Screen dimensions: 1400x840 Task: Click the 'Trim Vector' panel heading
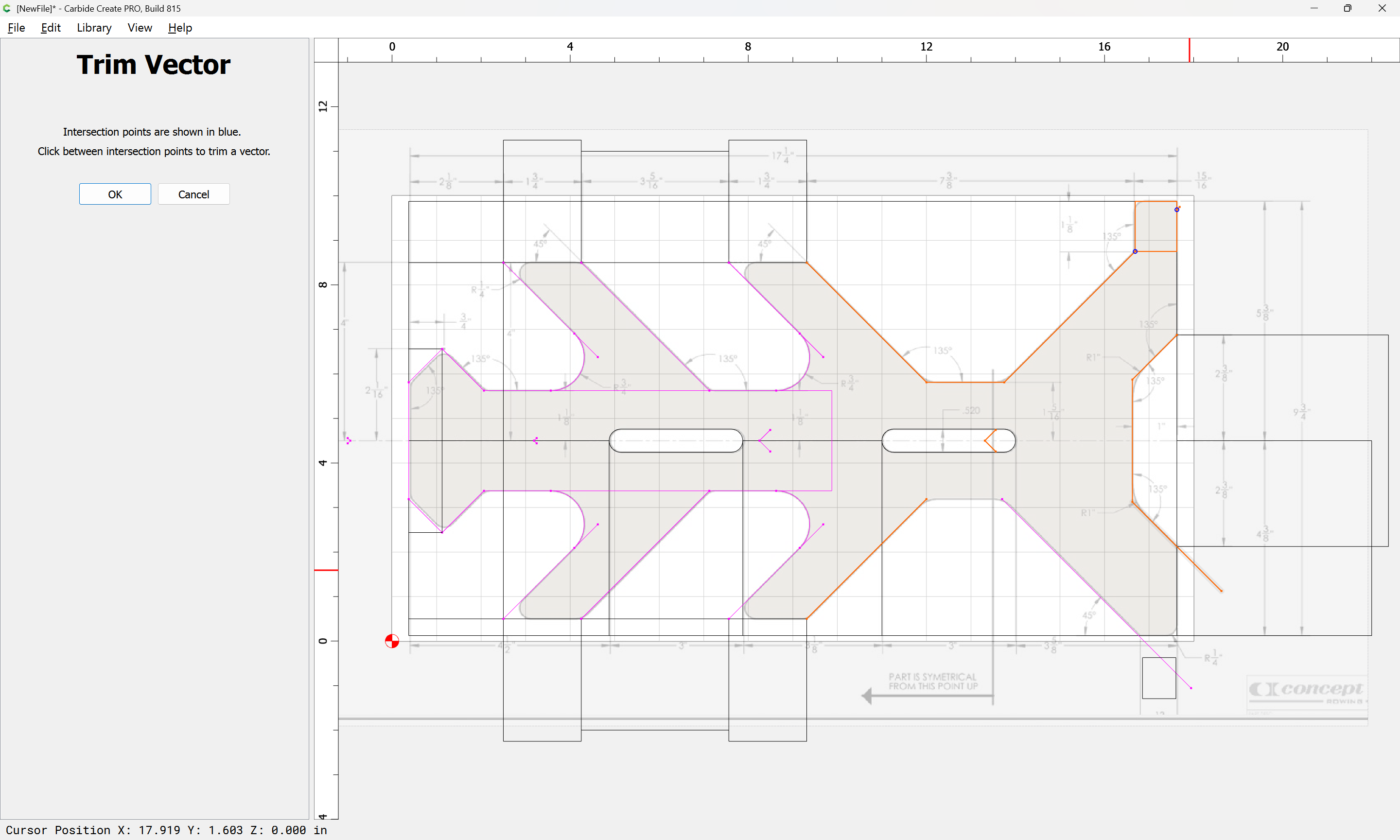(x=153, y=65)
